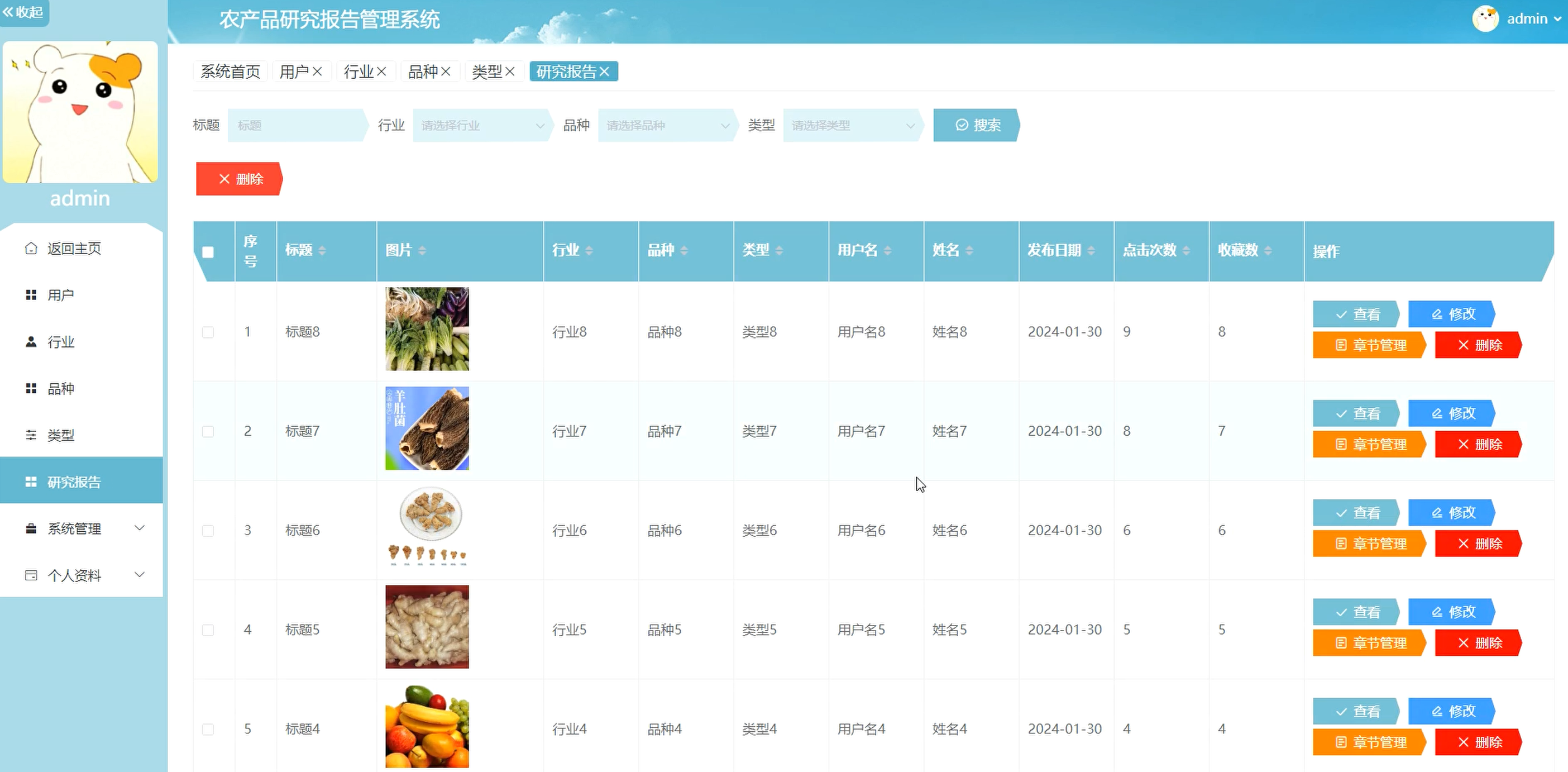Open 章节管理 for row 标题8

1370,345
